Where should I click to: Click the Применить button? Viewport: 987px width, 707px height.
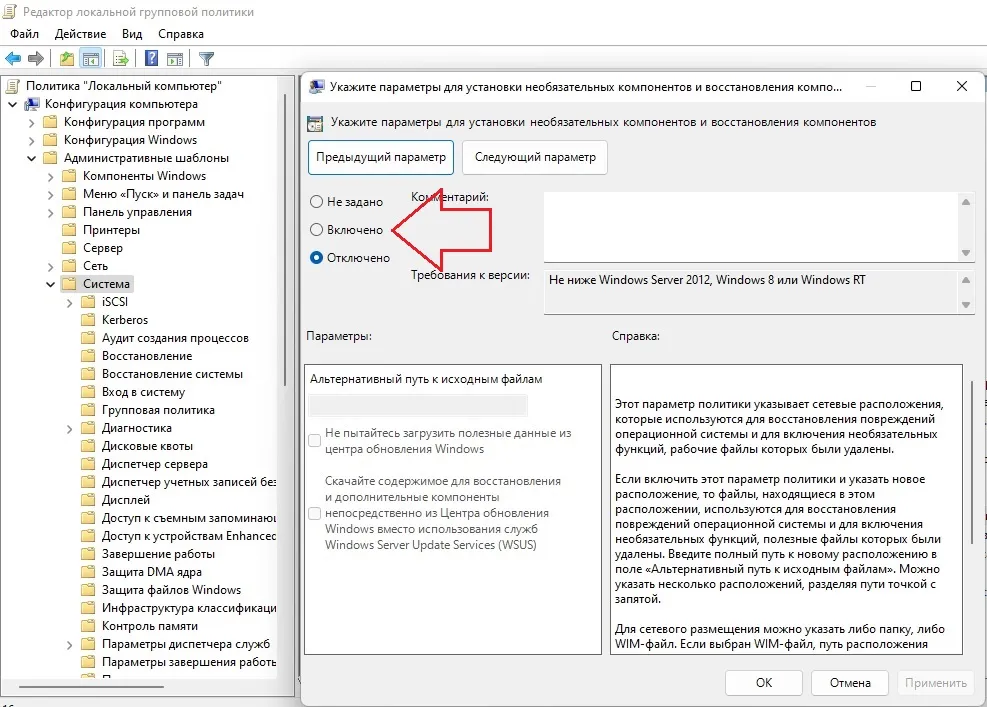coord(935,682)
